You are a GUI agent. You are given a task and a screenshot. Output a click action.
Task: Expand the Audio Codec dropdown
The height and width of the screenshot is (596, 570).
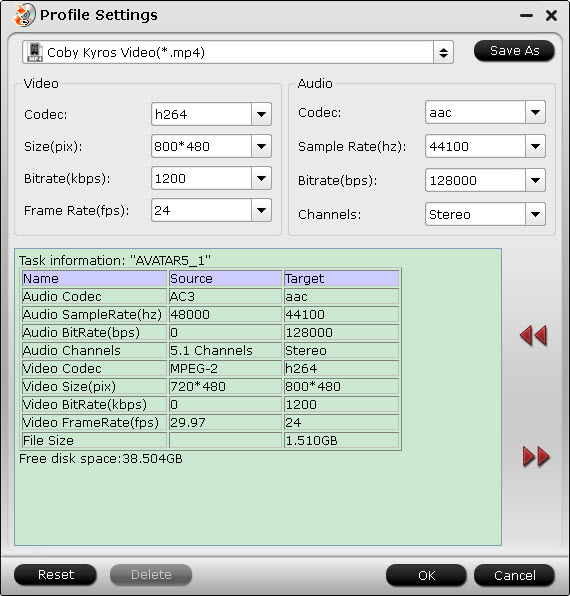[535, 112]
